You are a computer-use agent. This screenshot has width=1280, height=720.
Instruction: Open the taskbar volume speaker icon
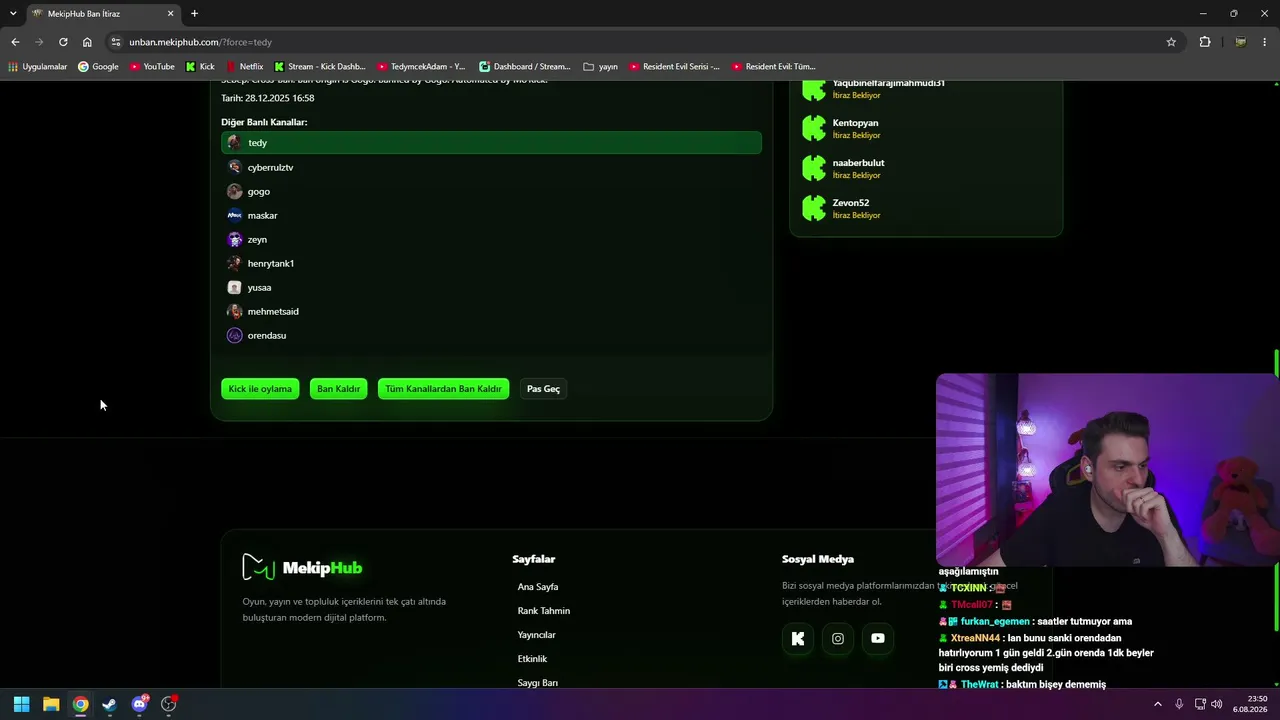(1217, 704)
